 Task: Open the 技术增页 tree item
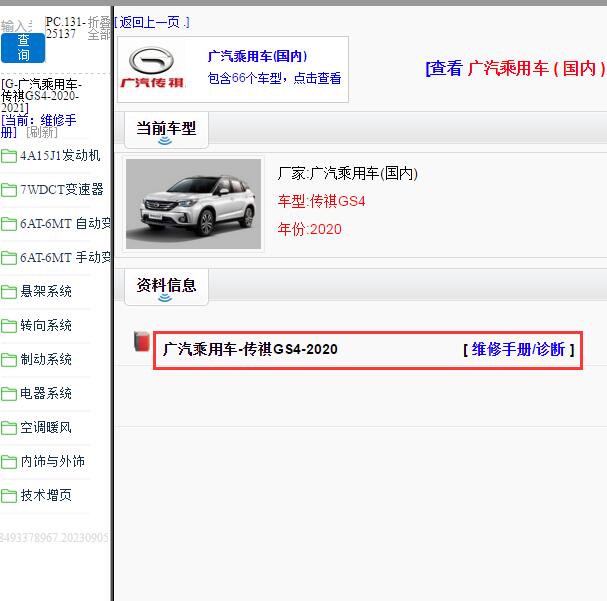46,495
